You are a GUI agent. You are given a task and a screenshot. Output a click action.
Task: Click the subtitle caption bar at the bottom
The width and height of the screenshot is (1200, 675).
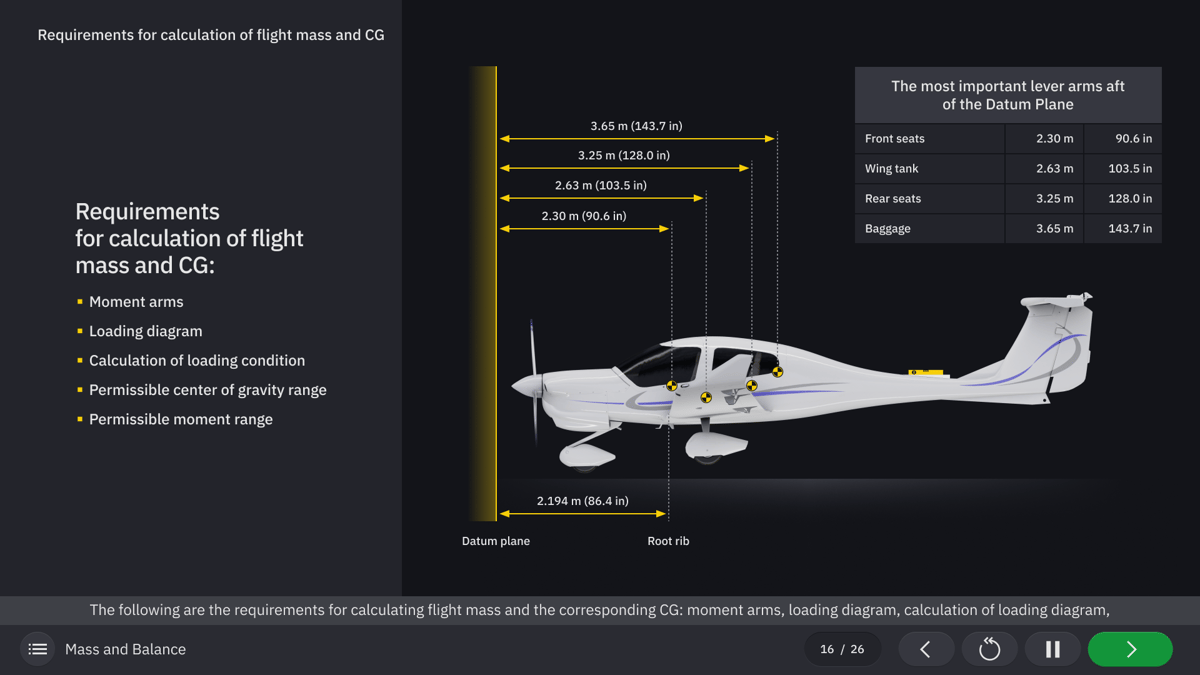[x=600, y=609]
